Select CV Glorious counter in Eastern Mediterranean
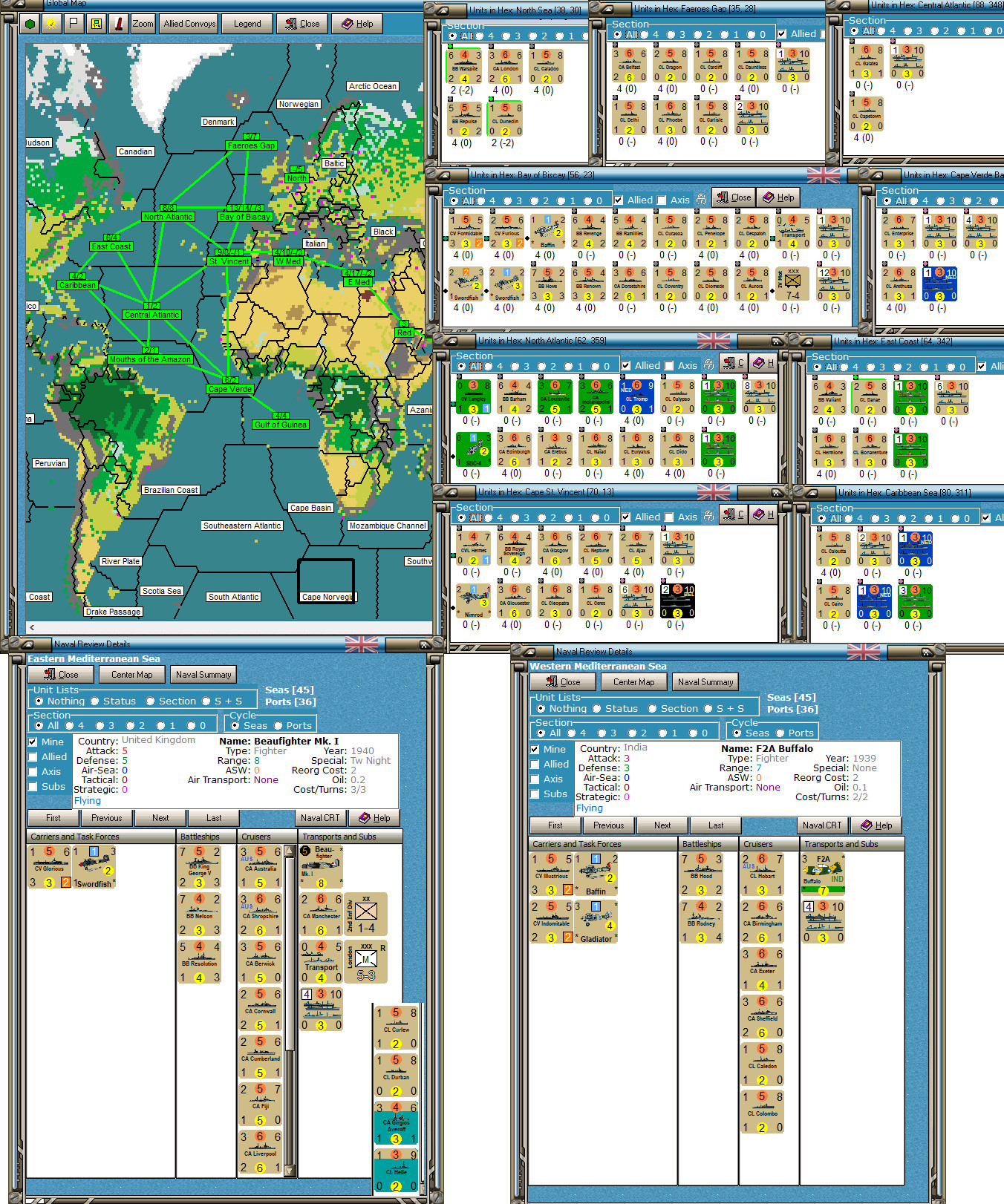Viewport: 1004px width, 1204px height. [x=50, y=867]
